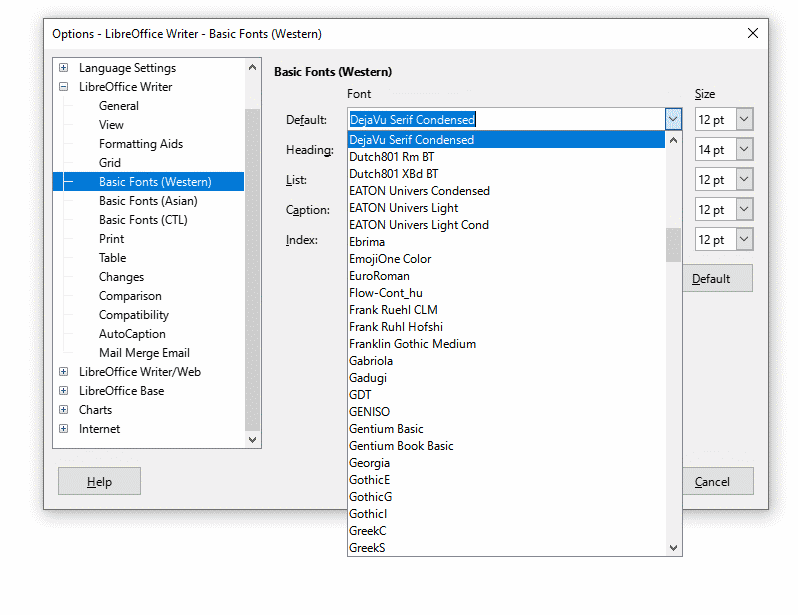
Task: Open the Print options page
Action: click(111, 239)
